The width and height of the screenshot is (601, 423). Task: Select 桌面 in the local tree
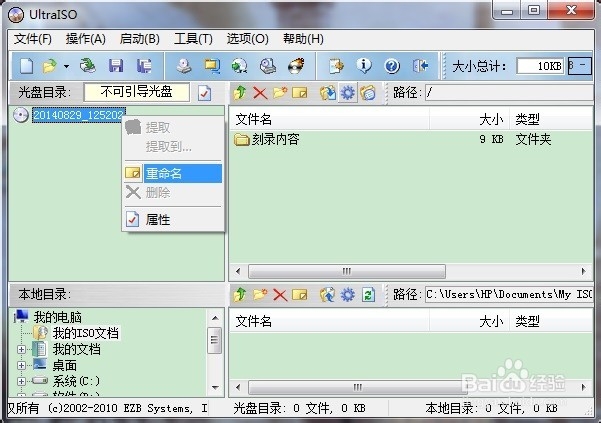click(64, 366)
